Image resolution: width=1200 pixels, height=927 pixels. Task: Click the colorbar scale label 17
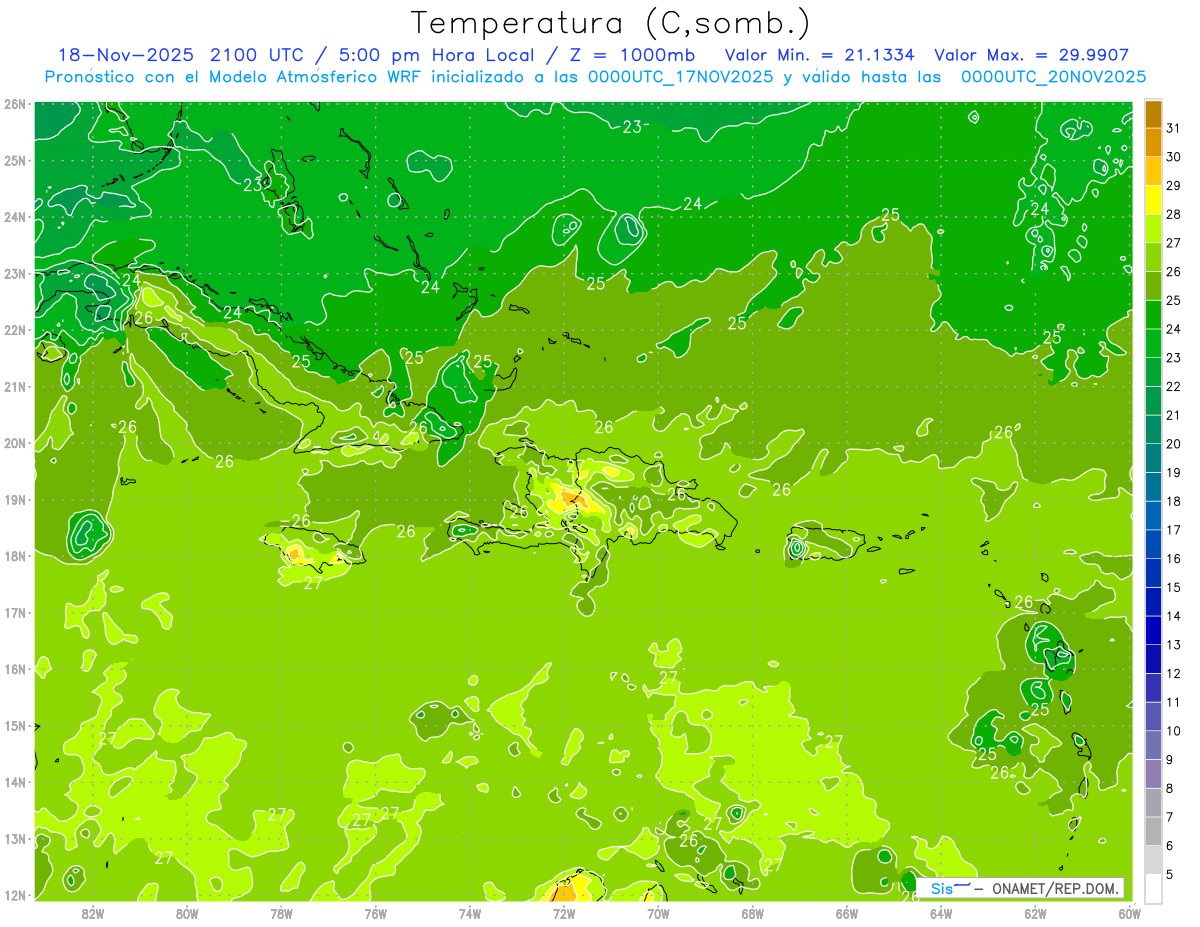pos(1173,530)
